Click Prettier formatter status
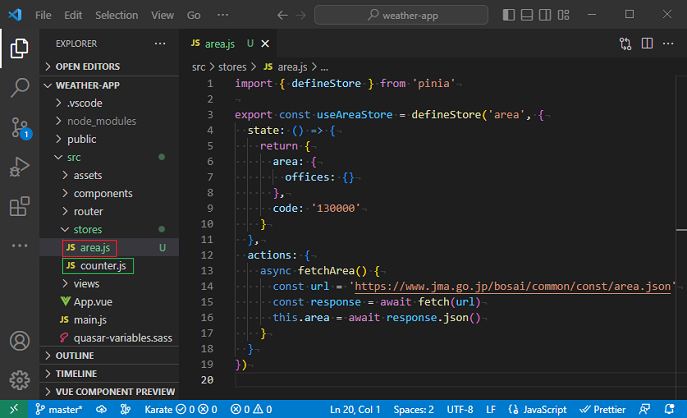 tap(602, 409)
